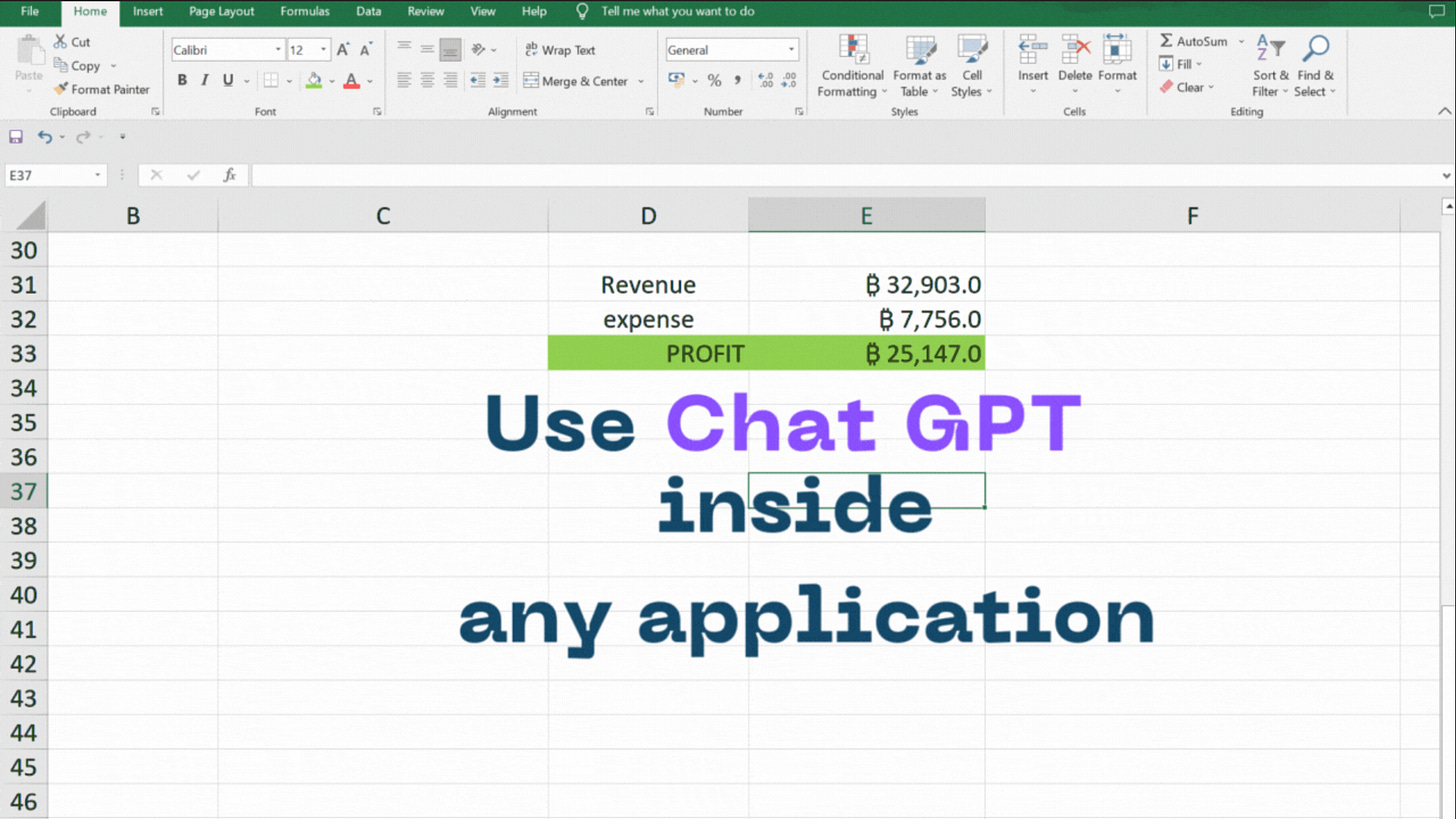The image size is (1456, 819).
Task: Click the formula bar input
Action: pyautogui.click(x=845, y=175)
